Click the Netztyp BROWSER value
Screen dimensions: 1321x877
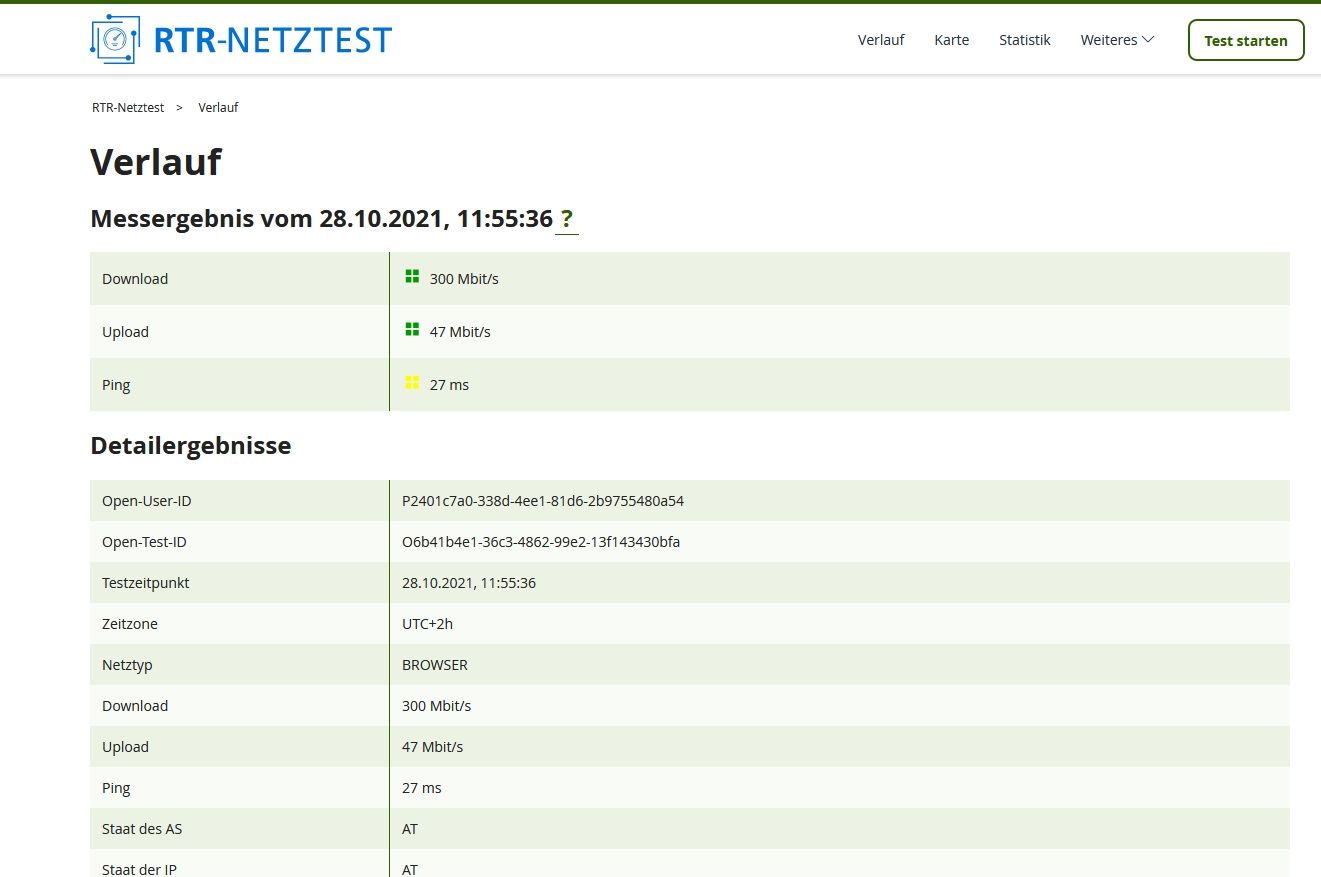pos(435,665)
